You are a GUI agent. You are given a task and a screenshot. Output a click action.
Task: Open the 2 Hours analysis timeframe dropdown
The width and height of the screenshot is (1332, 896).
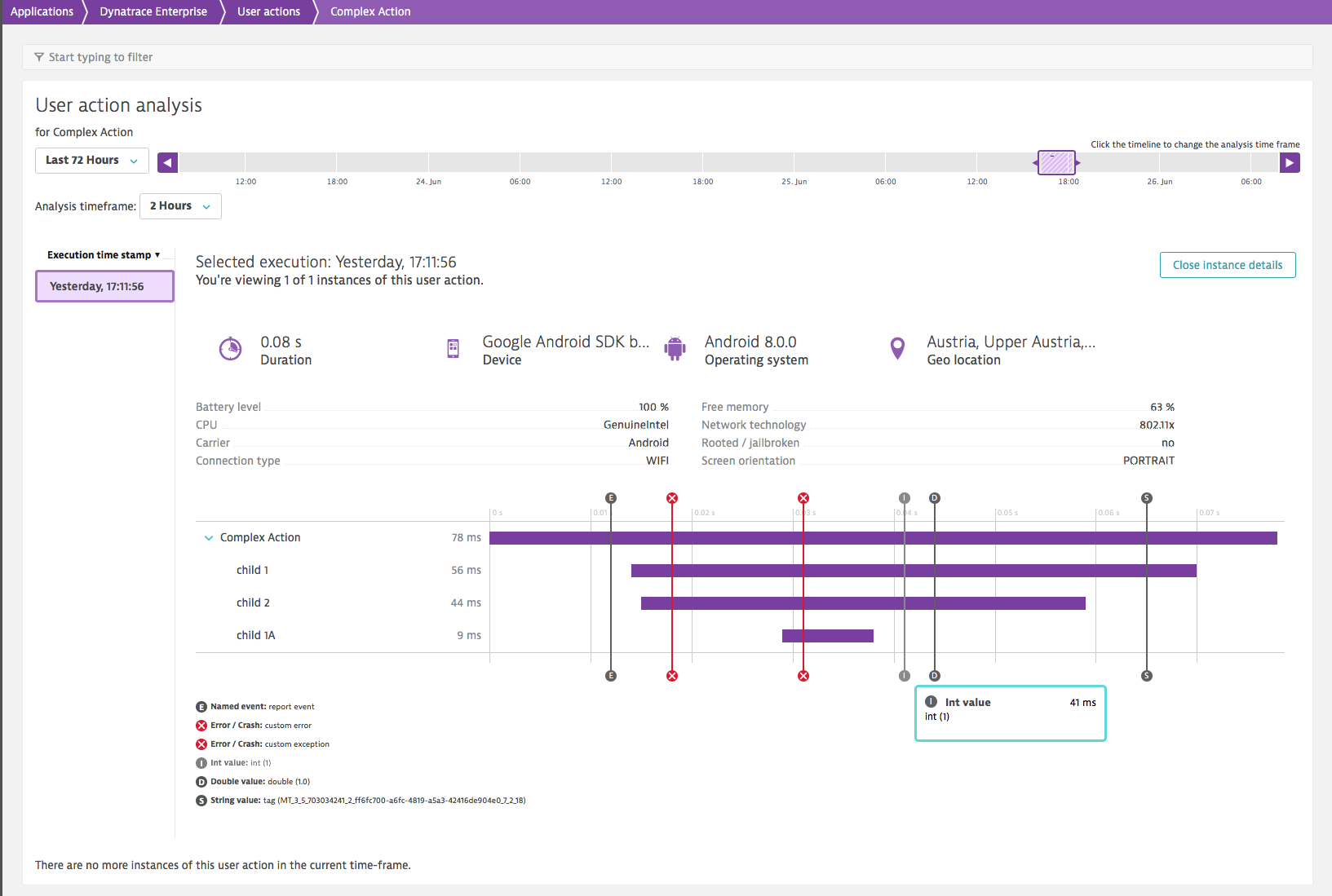point(180,206)
